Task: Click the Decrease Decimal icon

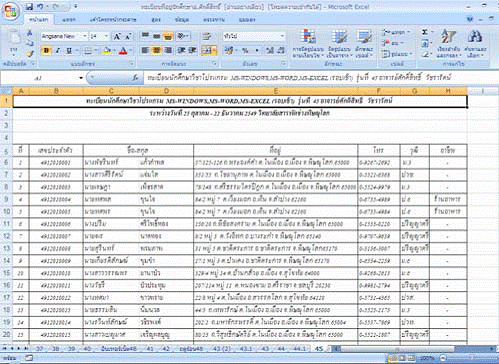Action: 281,51
